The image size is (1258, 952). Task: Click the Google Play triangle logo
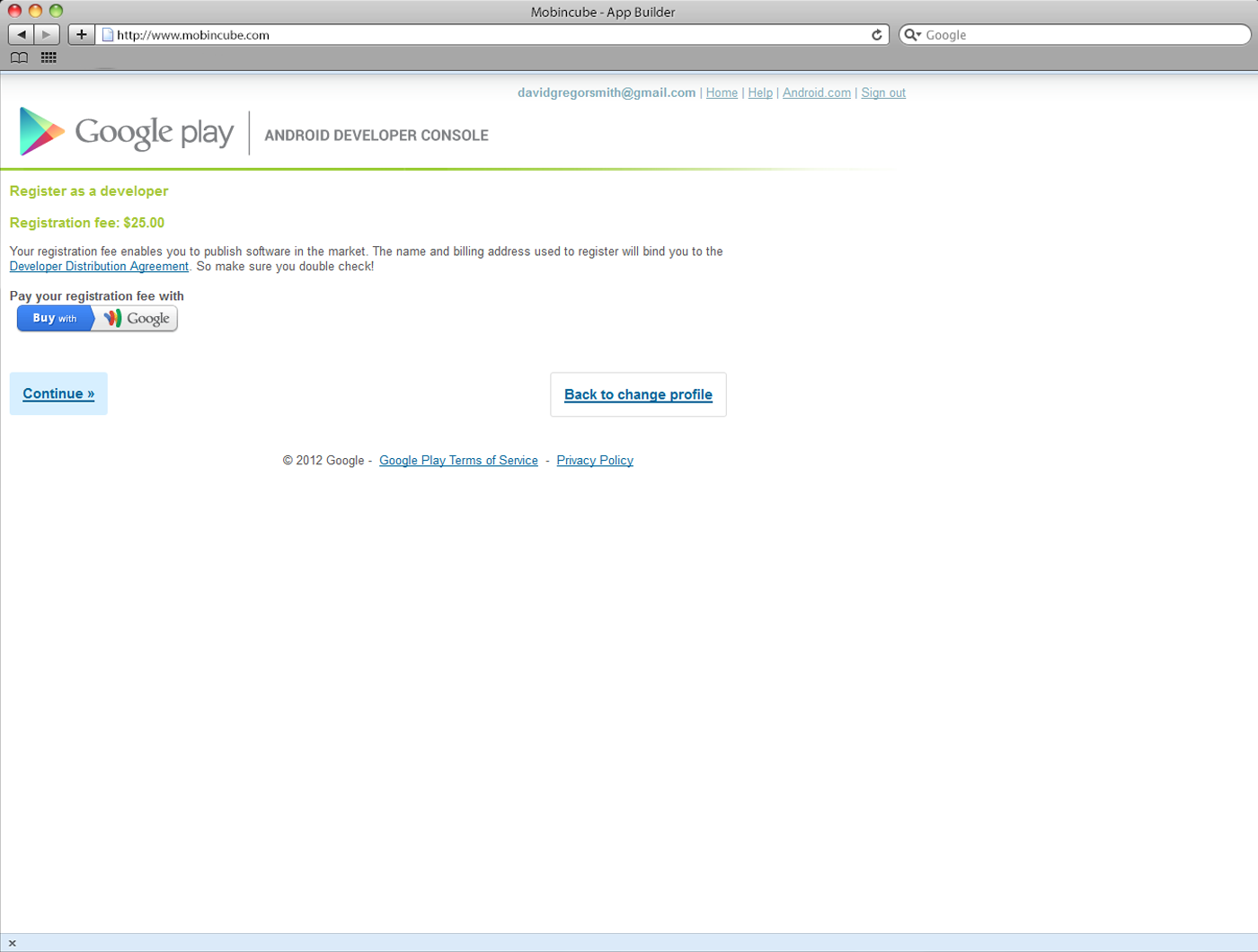coord(41,131)
